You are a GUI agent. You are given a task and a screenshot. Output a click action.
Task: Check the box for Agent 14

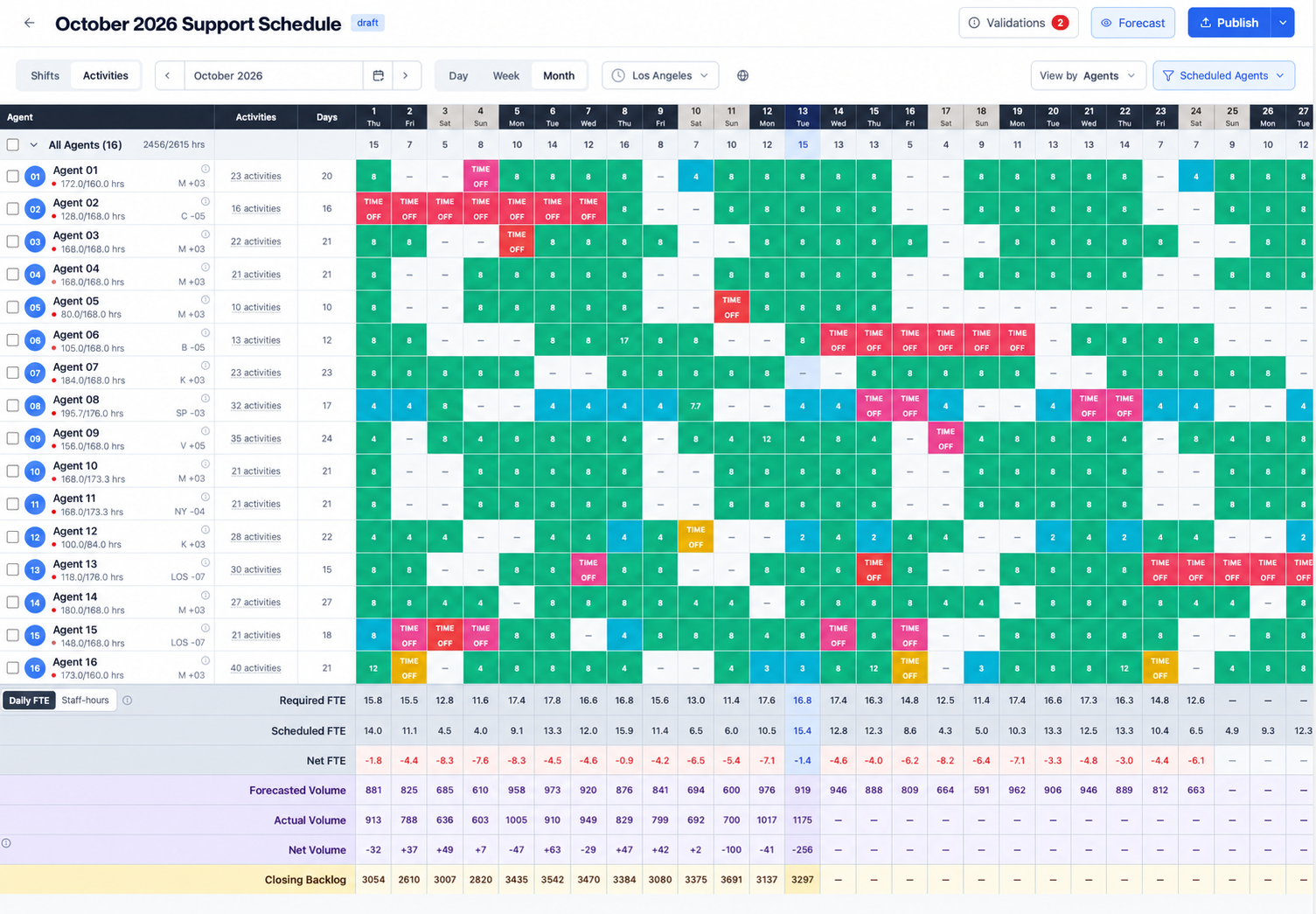[x=12, y=603]
